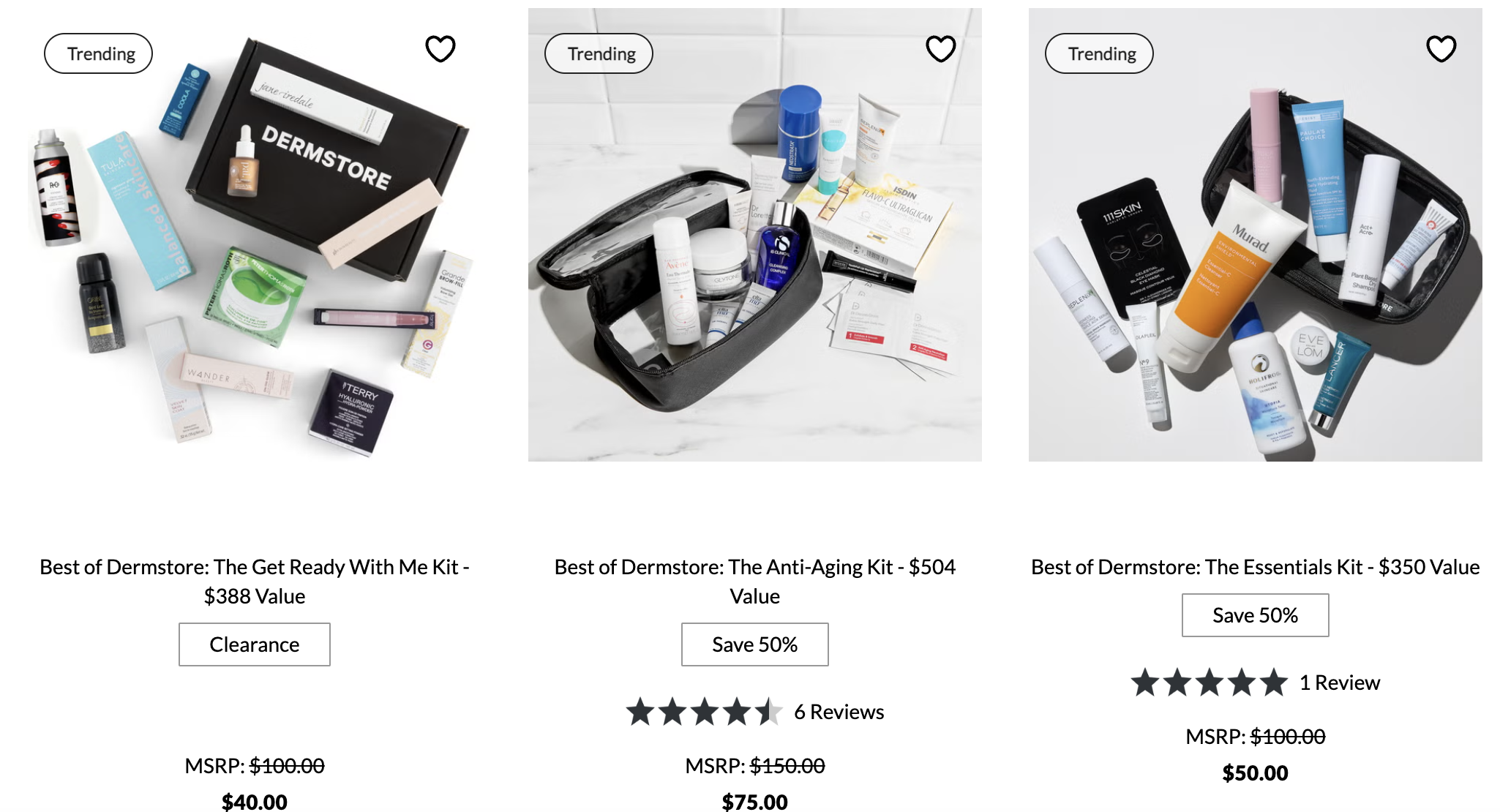Click the Essentials Kit five-star rating
This screenshot has width=1500, height=812.
point(1210,683)
